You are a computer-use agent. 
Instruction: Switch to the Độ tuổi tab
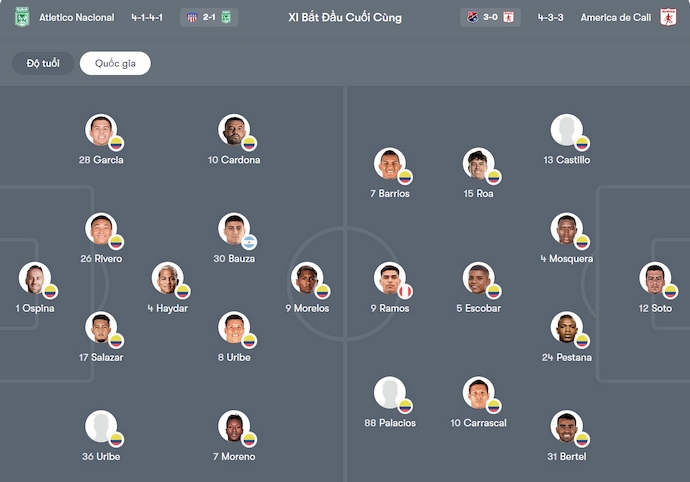pos(43,64)
